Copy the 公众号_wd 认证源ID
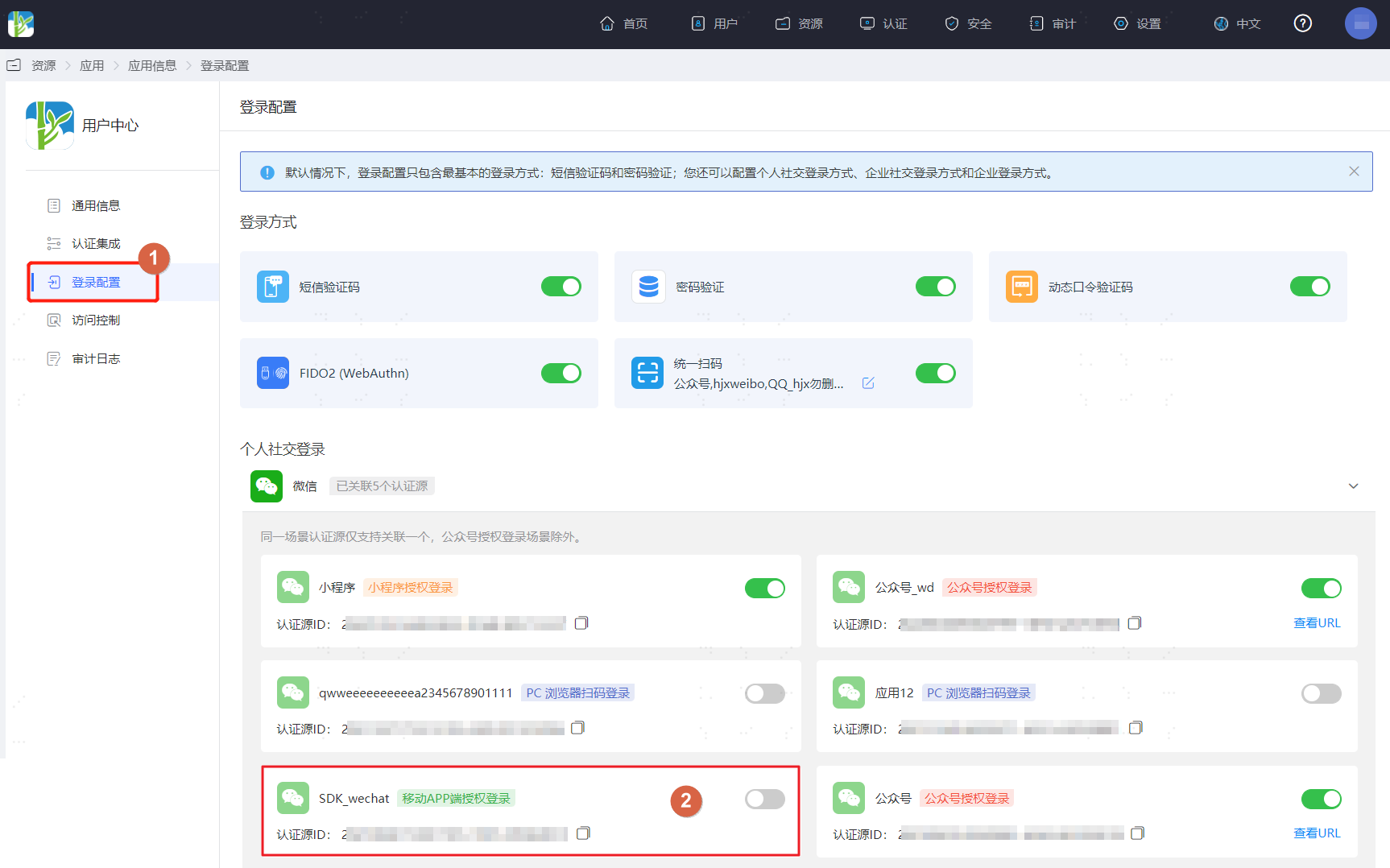The width and height of the screenshot is (1390, 868). point(1135,622)
